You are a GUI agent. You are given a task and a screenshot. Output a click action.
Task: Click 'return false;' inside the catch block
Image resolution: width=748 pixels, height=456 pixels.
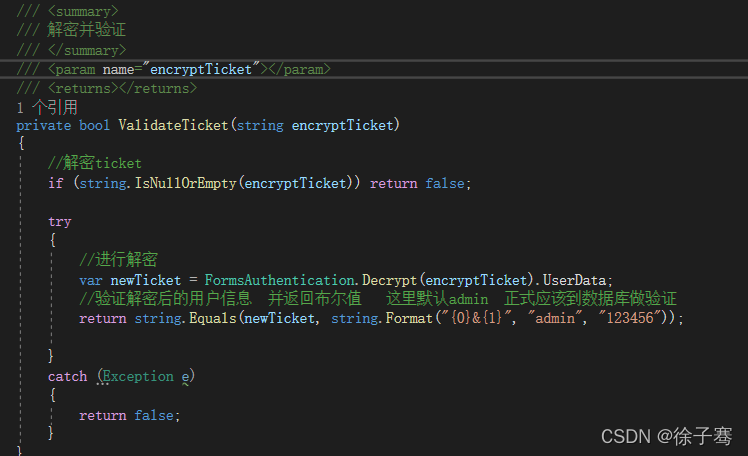pyautogui.click(x=130, y=415)
